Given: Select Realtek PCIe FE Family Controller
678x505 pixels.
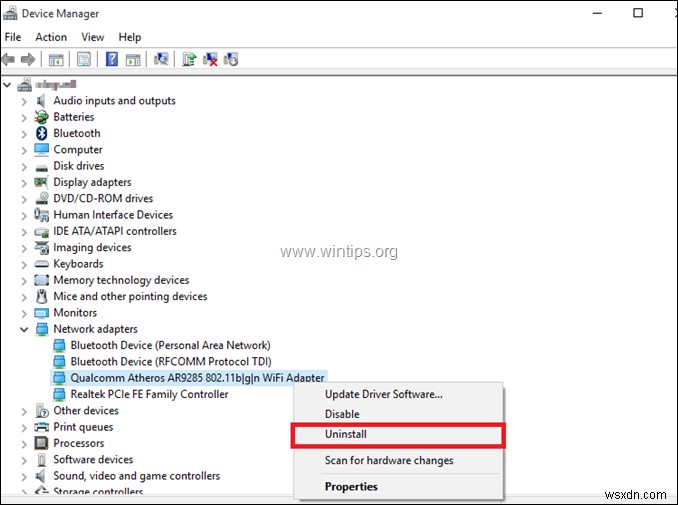Looking at the screenshot, I should [149, 394].
